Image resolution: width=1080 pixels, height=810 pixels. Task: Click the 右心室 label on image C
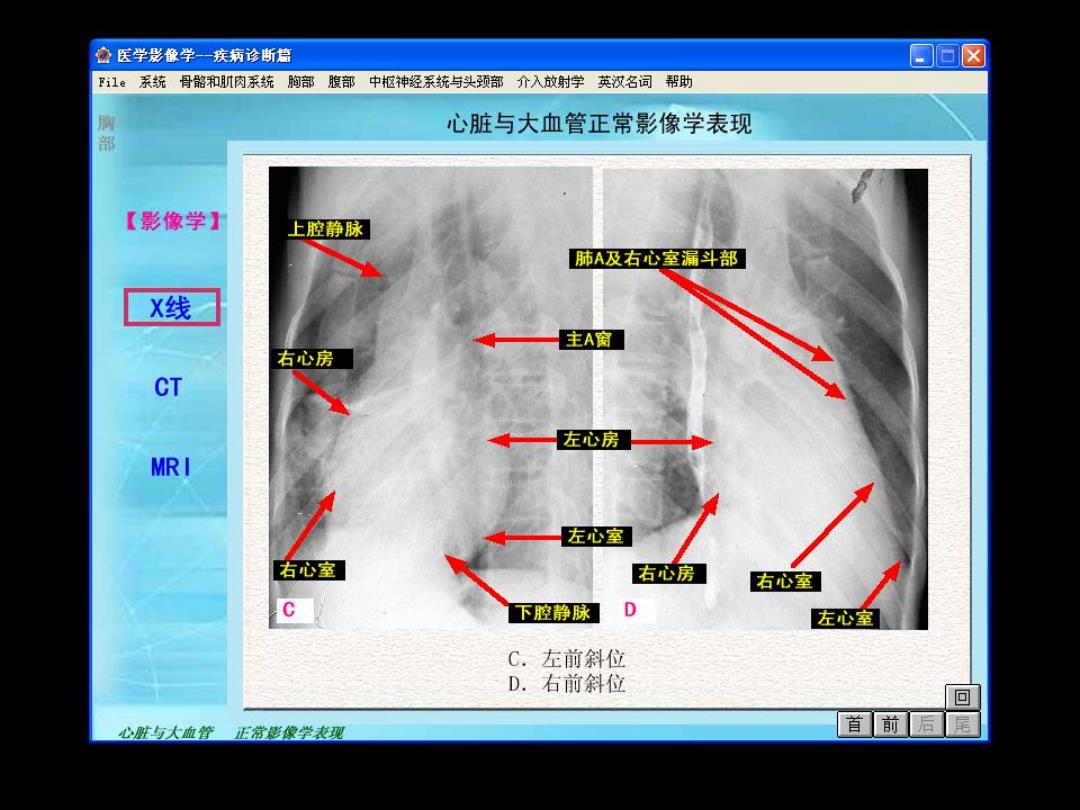[x=307, y=570]
